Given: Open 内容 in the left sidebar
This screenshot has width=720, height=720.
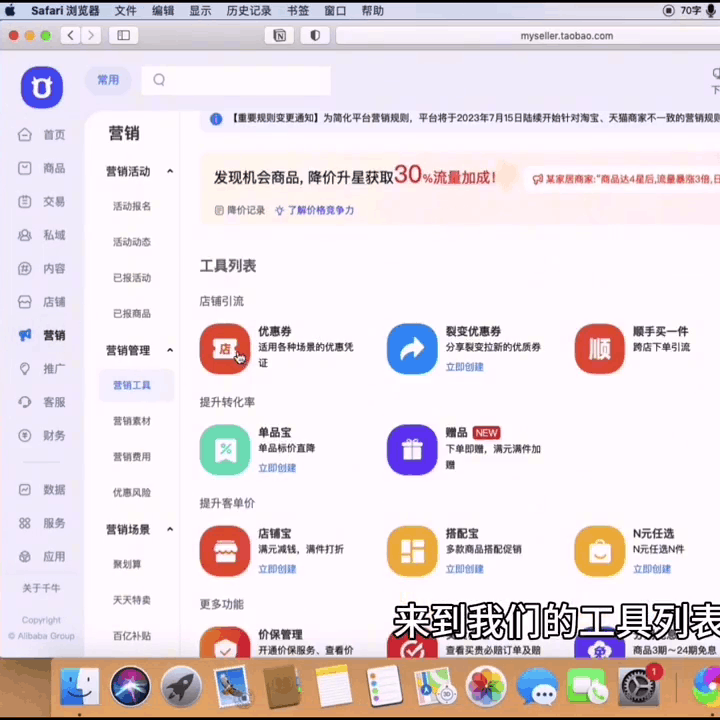Looking at the screenshot, I should (42, 268).
